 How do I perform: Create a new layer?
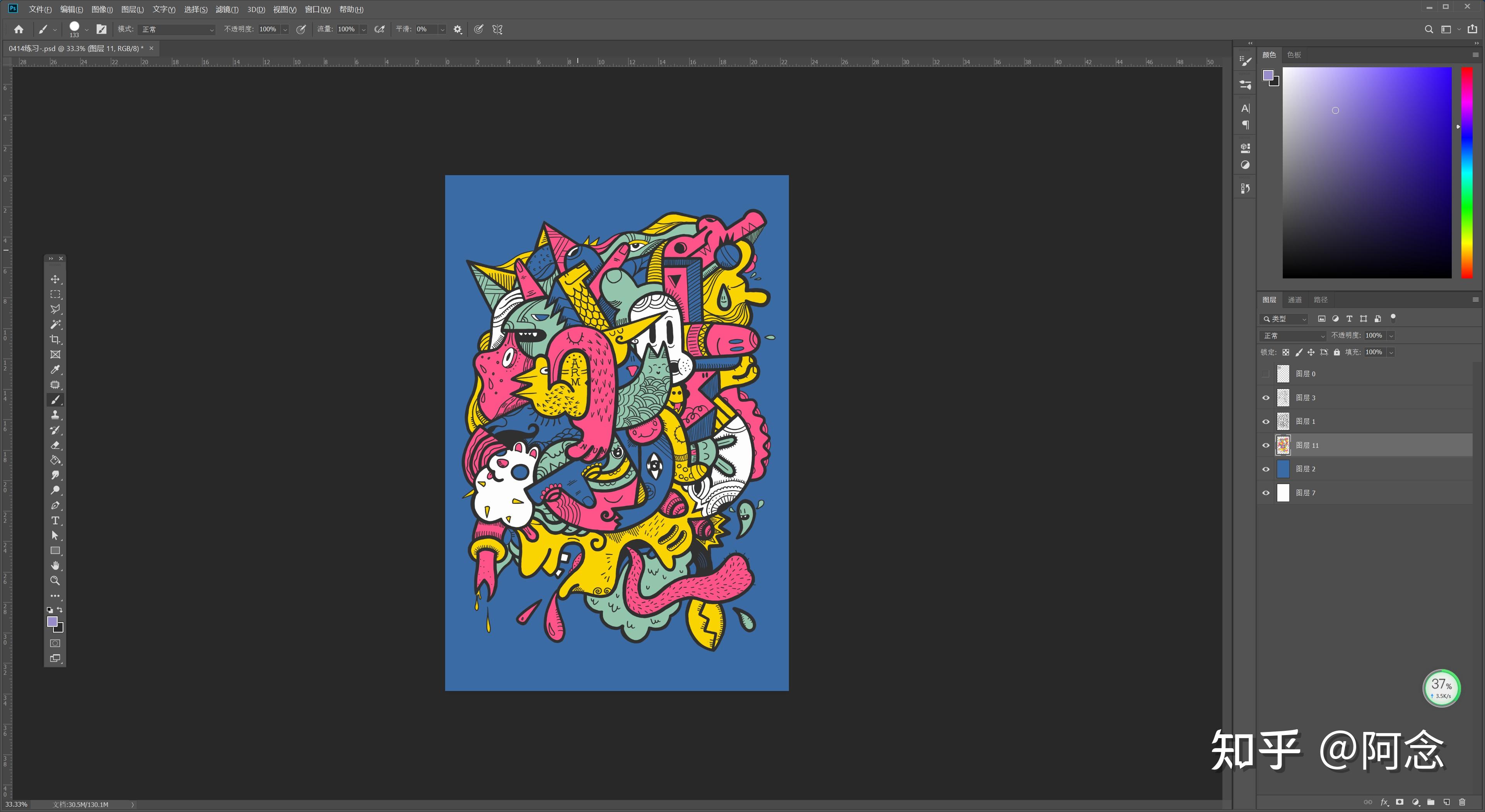pyautogui.click(x=1446, y=802)
